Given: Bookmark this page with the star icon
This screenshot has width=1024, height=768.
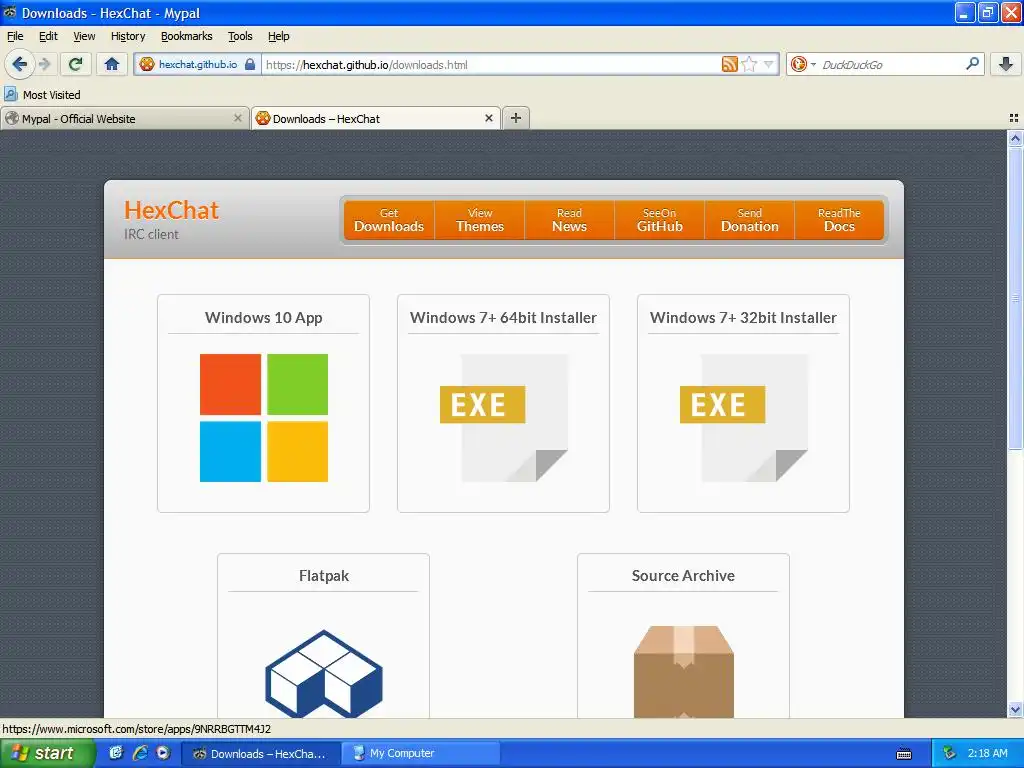Looking at the screenshot, I should coord(749,64).
